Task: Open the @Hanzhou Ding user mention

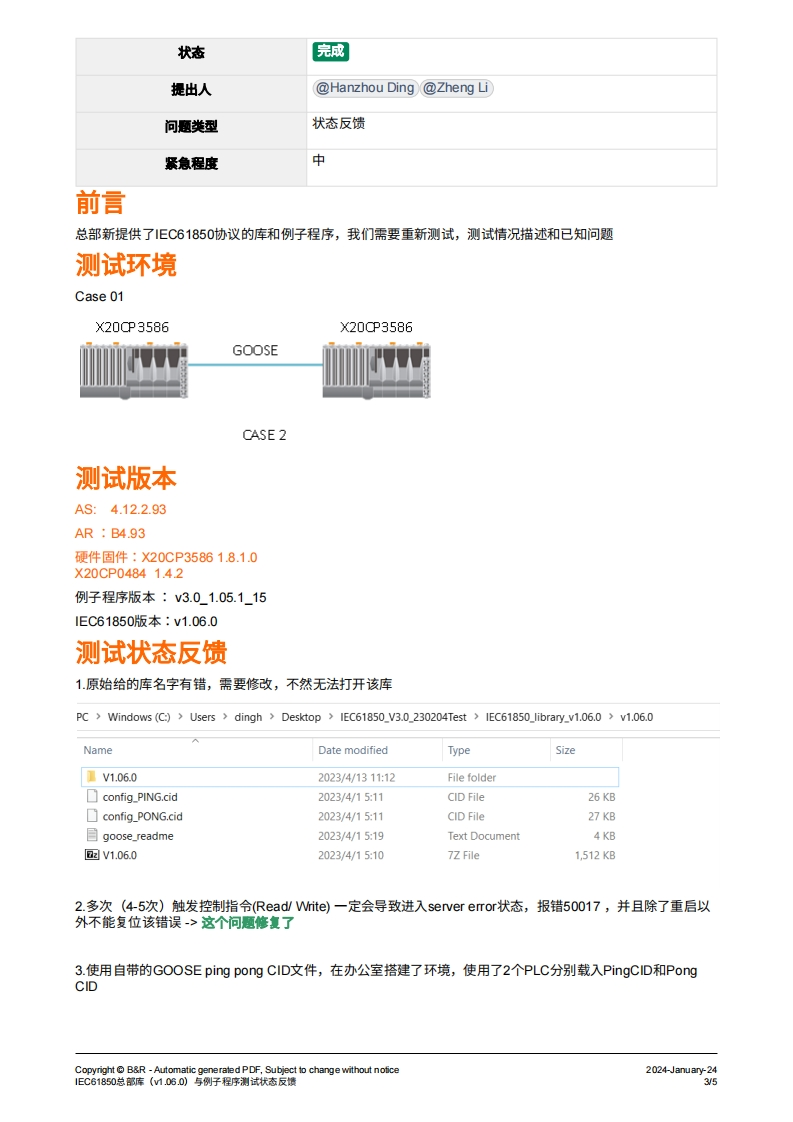Action: pyautogui.click(x=365, y=88)
